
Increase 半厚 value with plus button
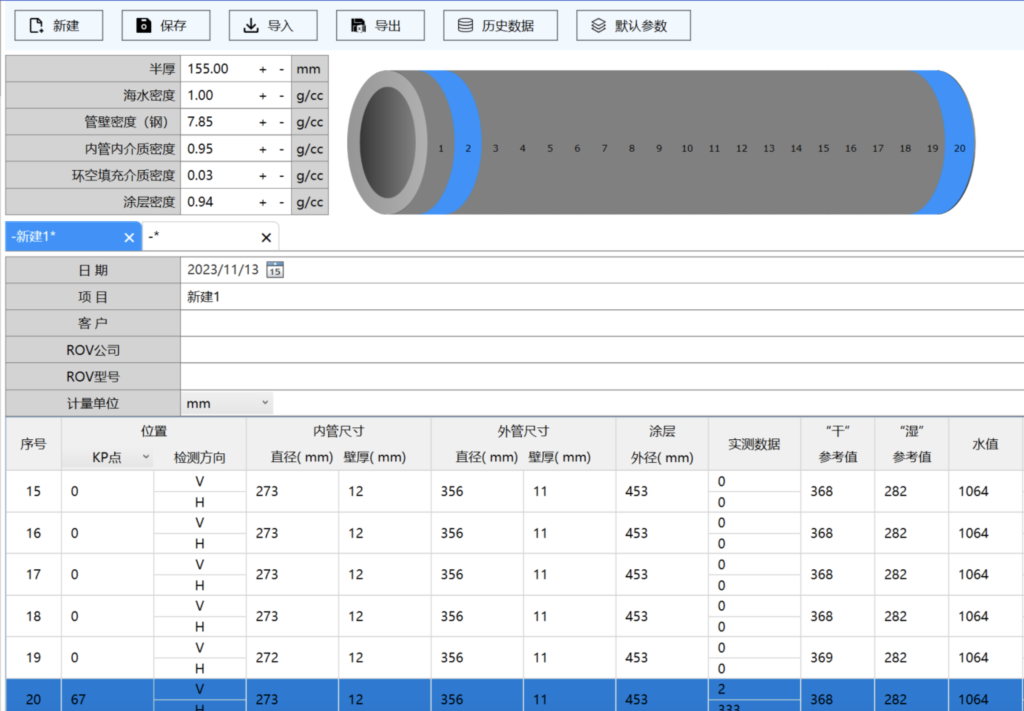click(x=263, y=69)
